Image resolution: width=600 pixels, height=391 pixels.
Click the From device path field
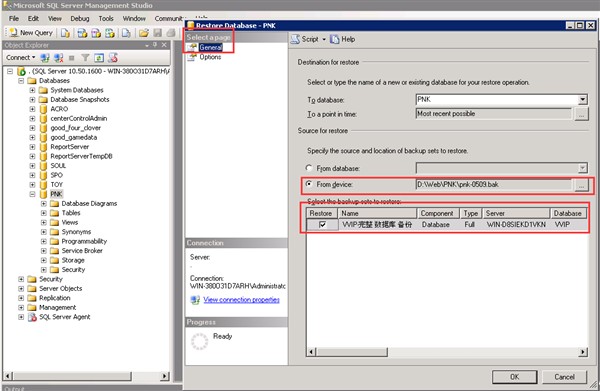(494, 184)
